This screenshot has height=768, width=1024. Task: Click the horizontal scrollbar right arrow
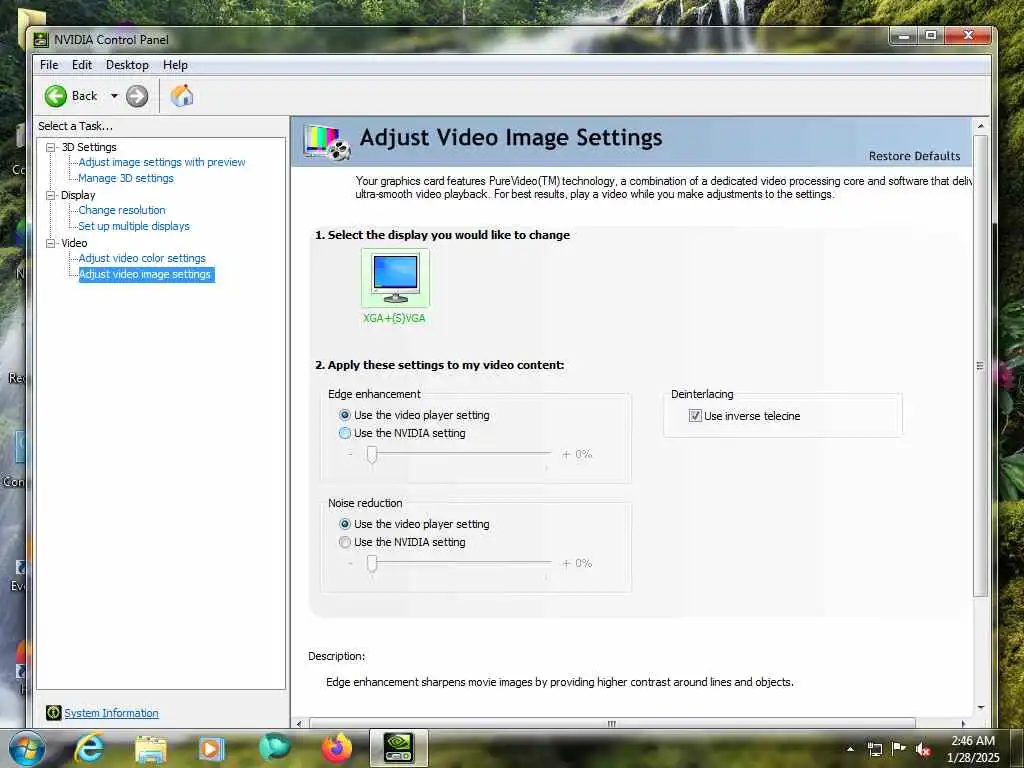pyautogui.click(x=963, y=723)
